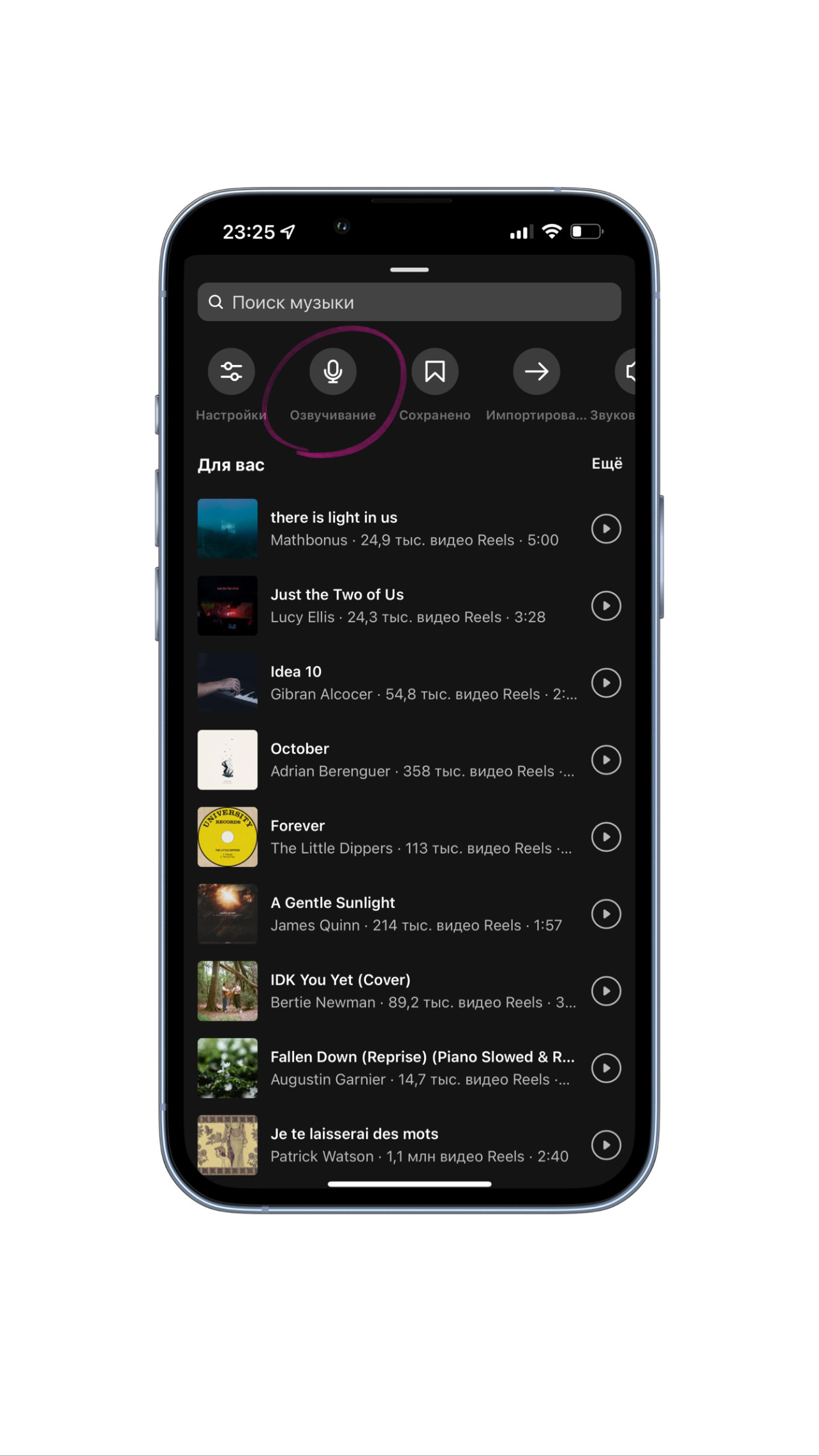
Task: Play preview of A Gentle Sunlight
Action: [x=606, y=914]
